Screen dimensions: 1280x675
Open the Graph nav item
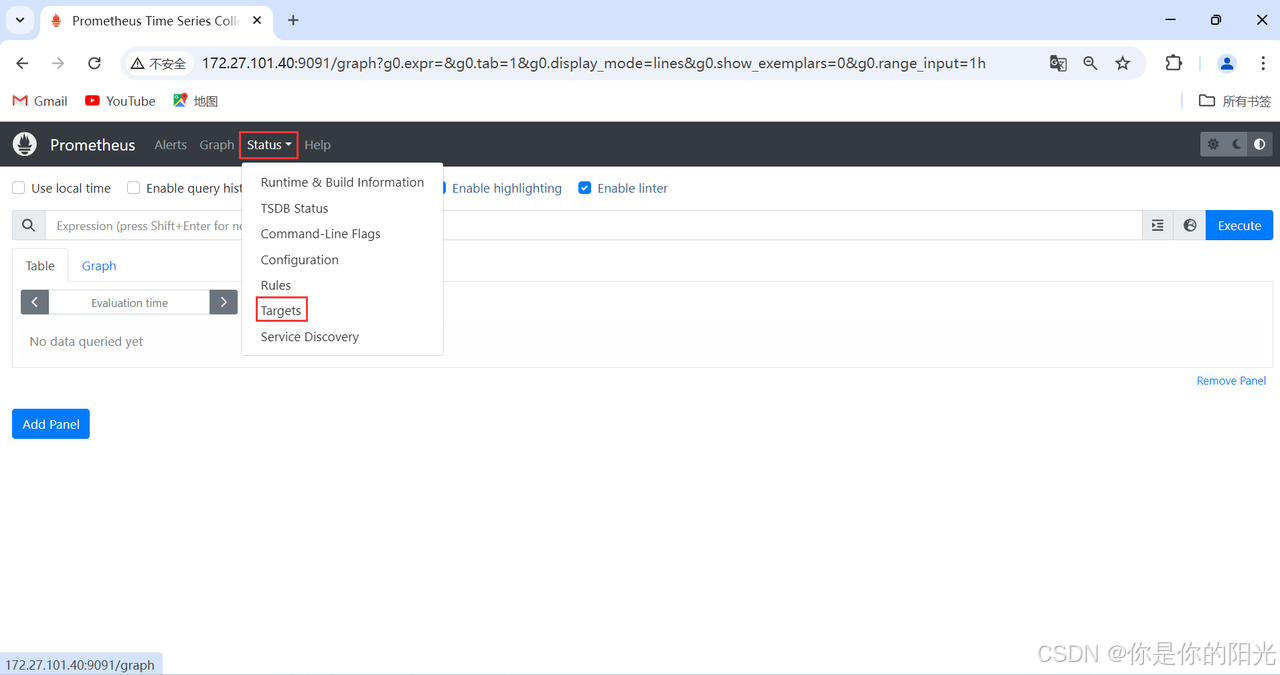tap(216, 145)
